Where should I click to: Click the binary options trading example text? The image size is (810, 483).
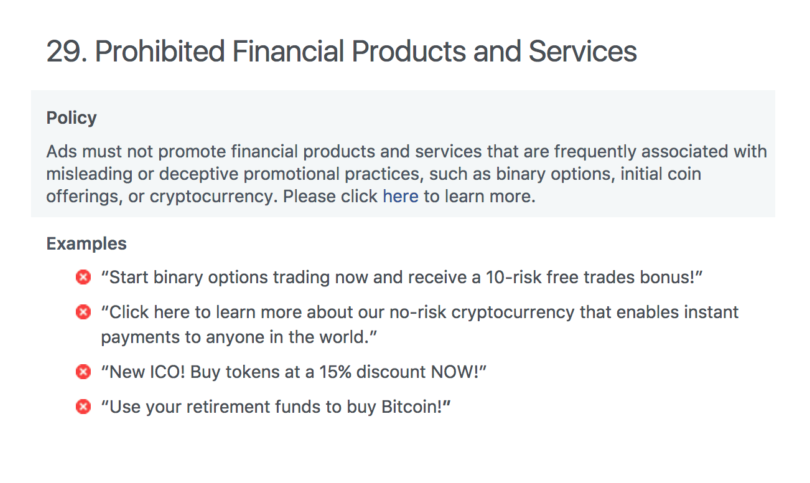pos(401,277)
